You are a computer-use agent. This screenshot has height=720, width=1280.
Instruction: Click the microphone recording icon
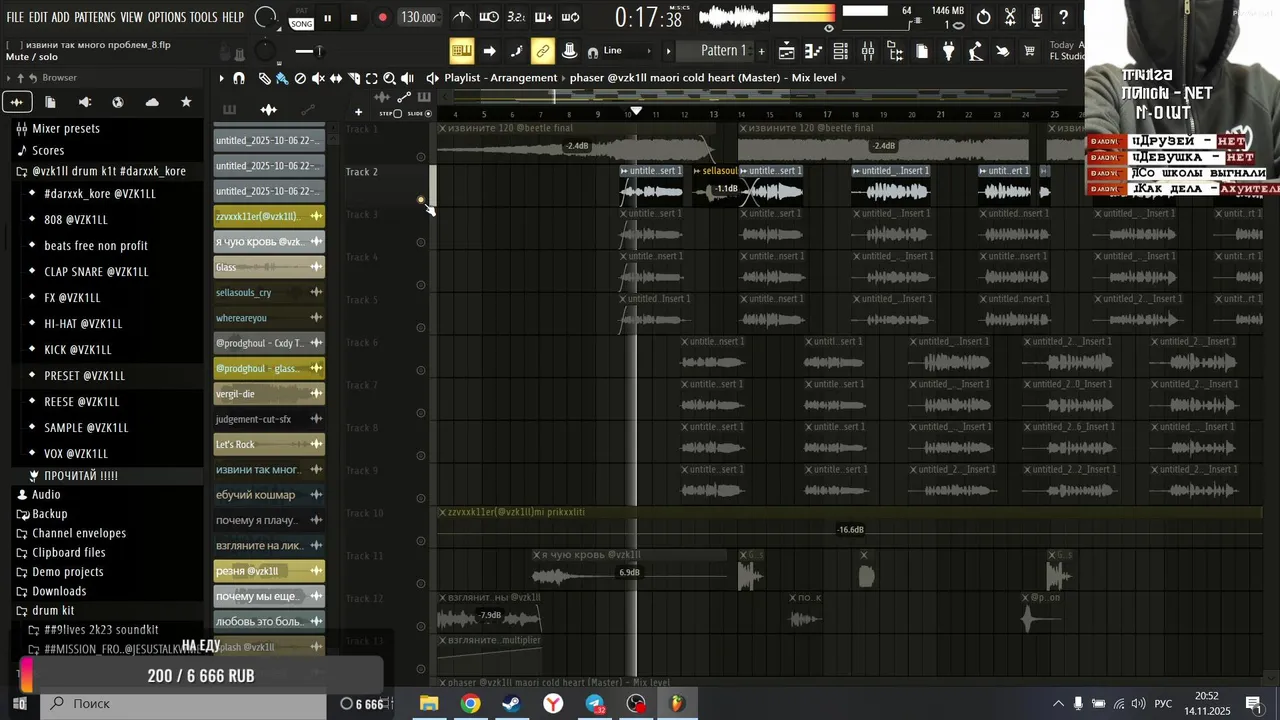point(1037,17)
